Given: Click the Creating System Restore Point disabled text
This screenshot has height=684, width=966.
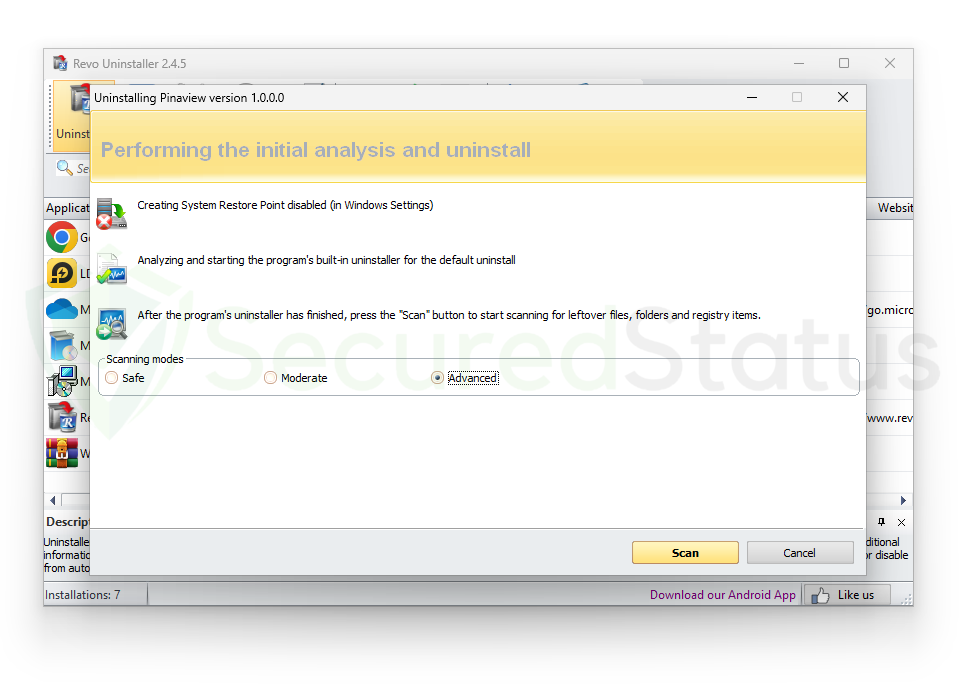Looking at the screenshot, I should click(285, 205).
